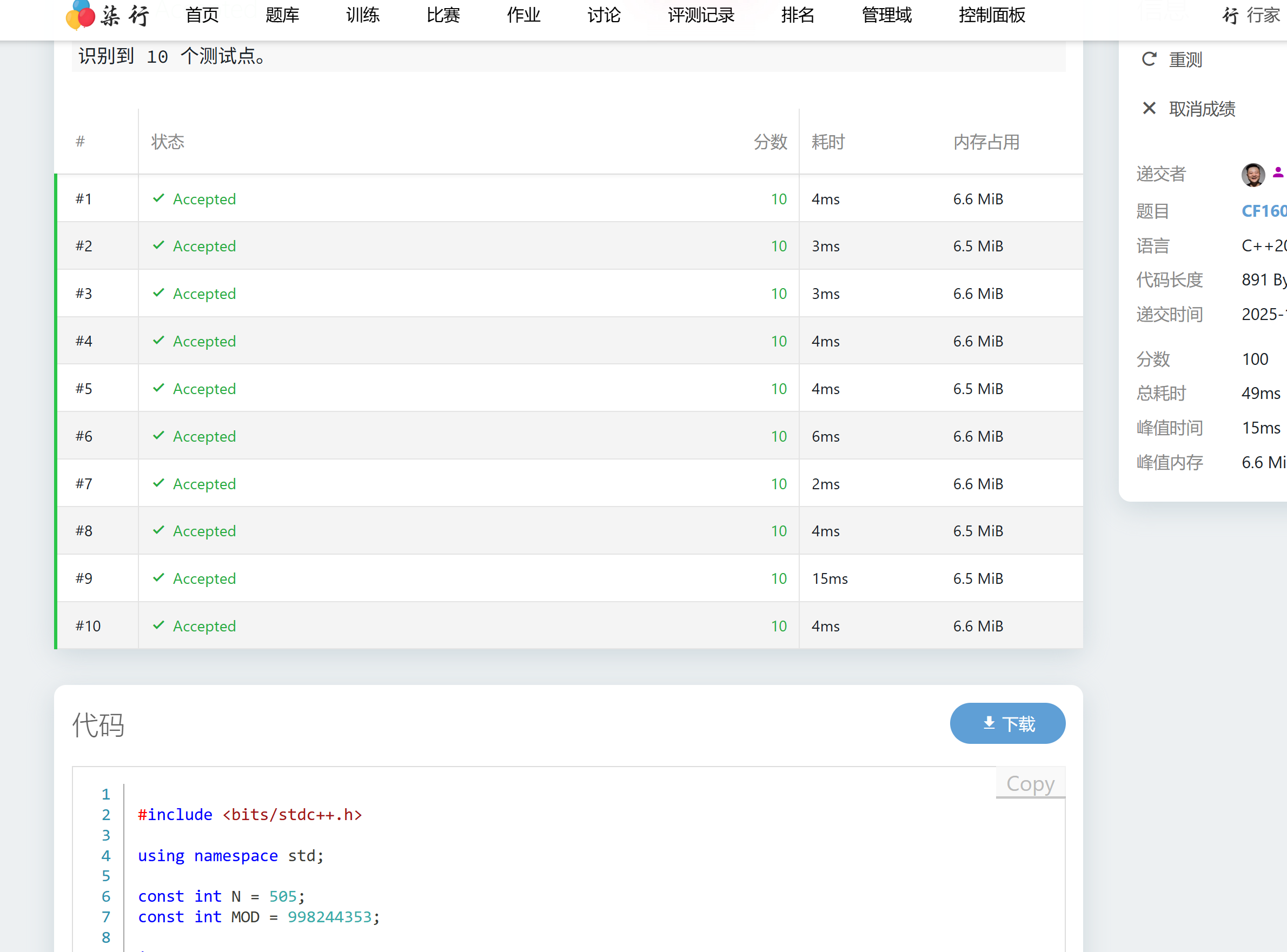Open the 管理域 domain management menu

coord(886,16)
